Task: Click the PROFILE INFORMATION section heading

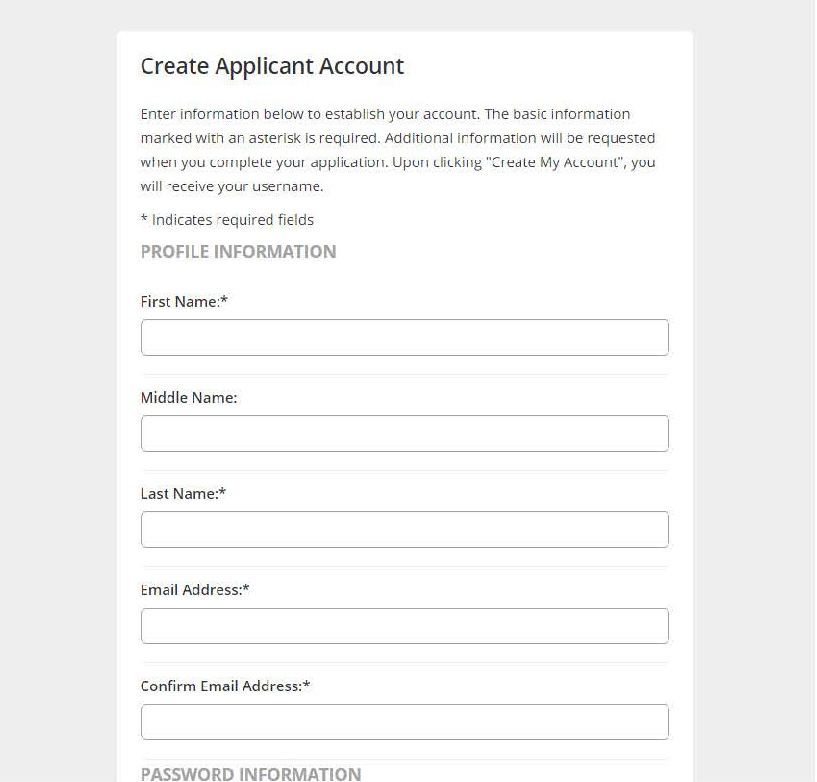Action: (x=239, y=252)
